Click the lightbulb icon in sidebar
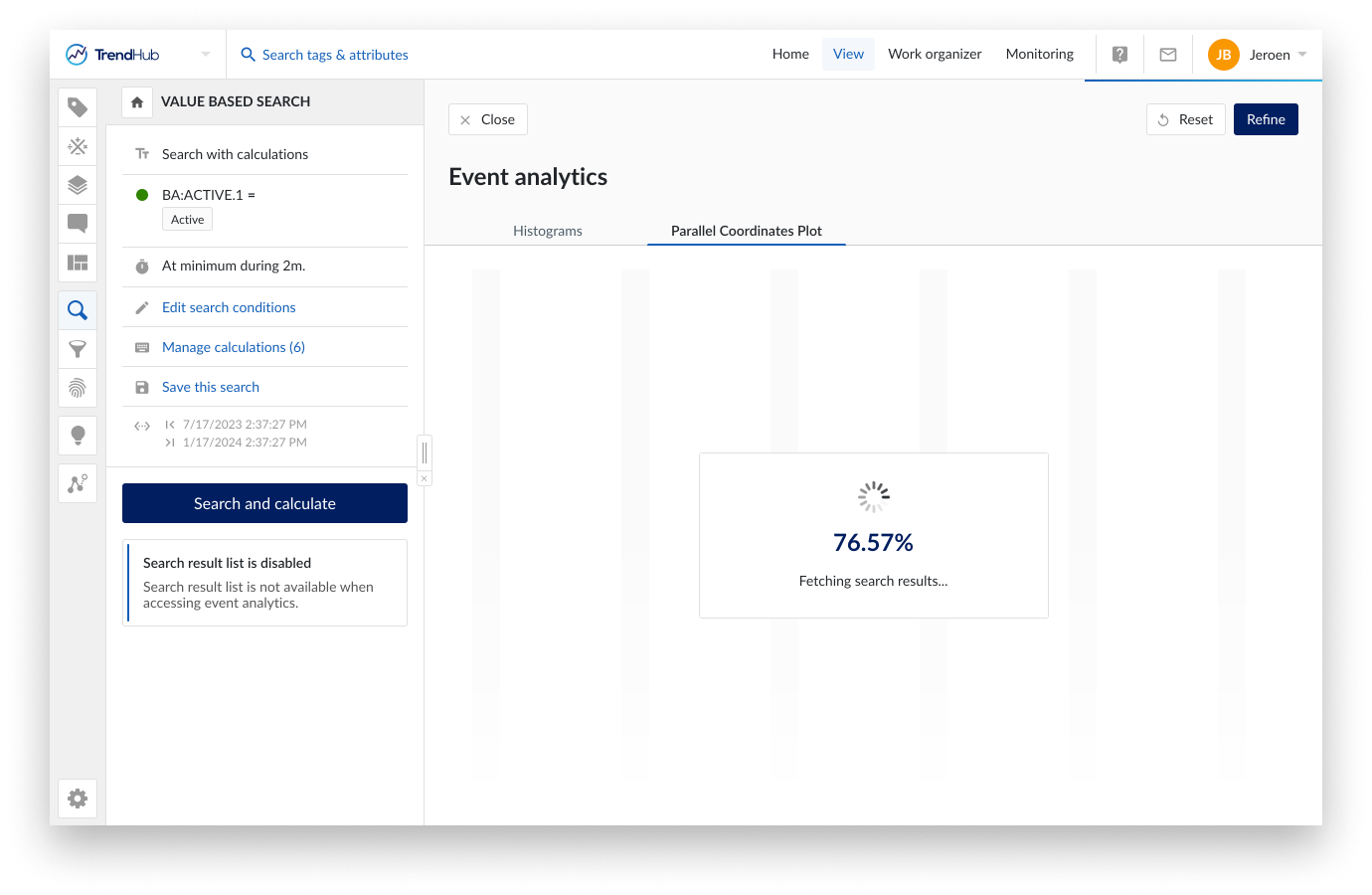The height and width of the screenshot is (895, 1372). [x=78, y=436]
